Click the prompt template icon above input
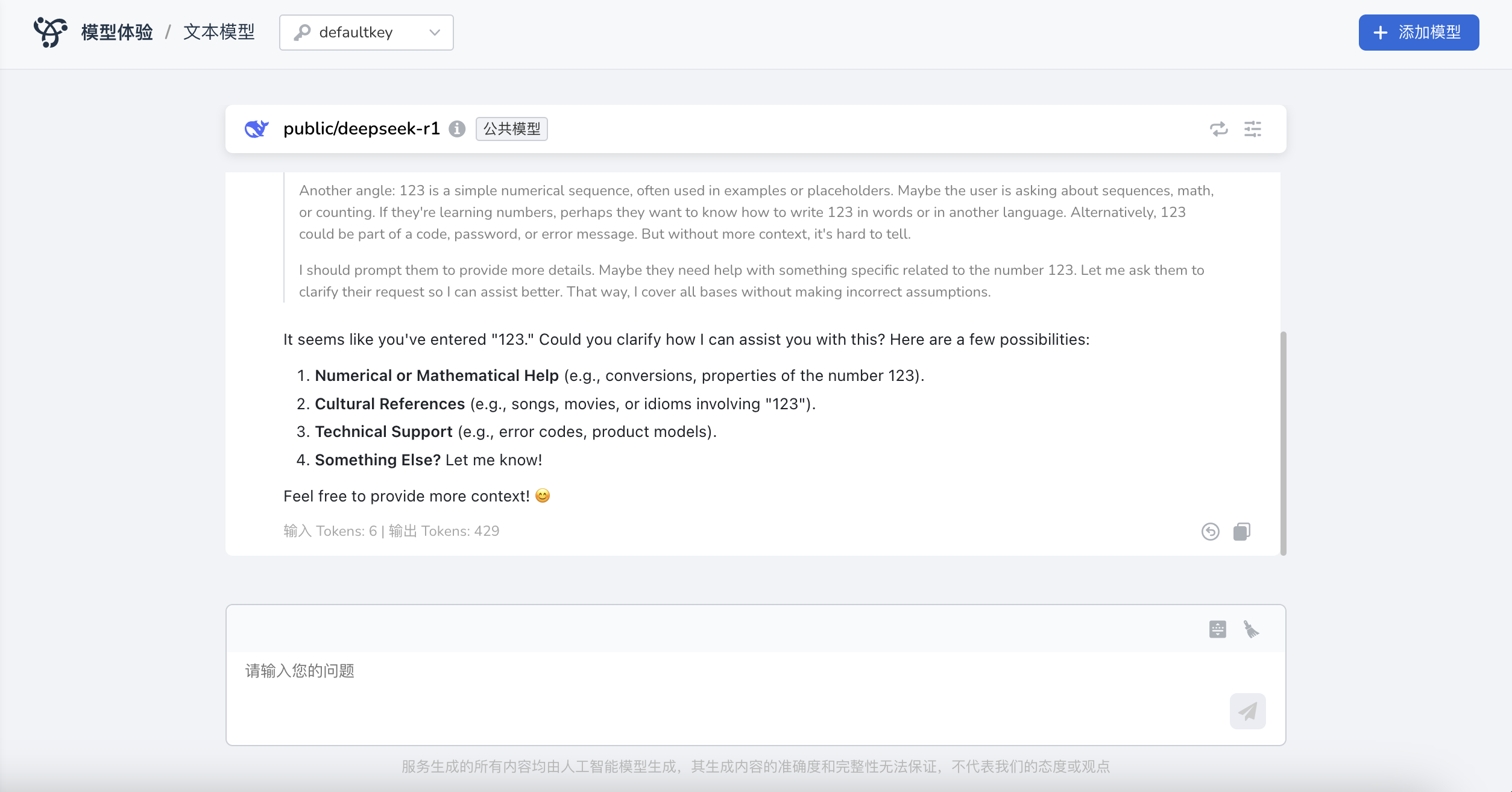This screenshot has height=792, width=1512. pyautogui.click(x=1217, y=629)
